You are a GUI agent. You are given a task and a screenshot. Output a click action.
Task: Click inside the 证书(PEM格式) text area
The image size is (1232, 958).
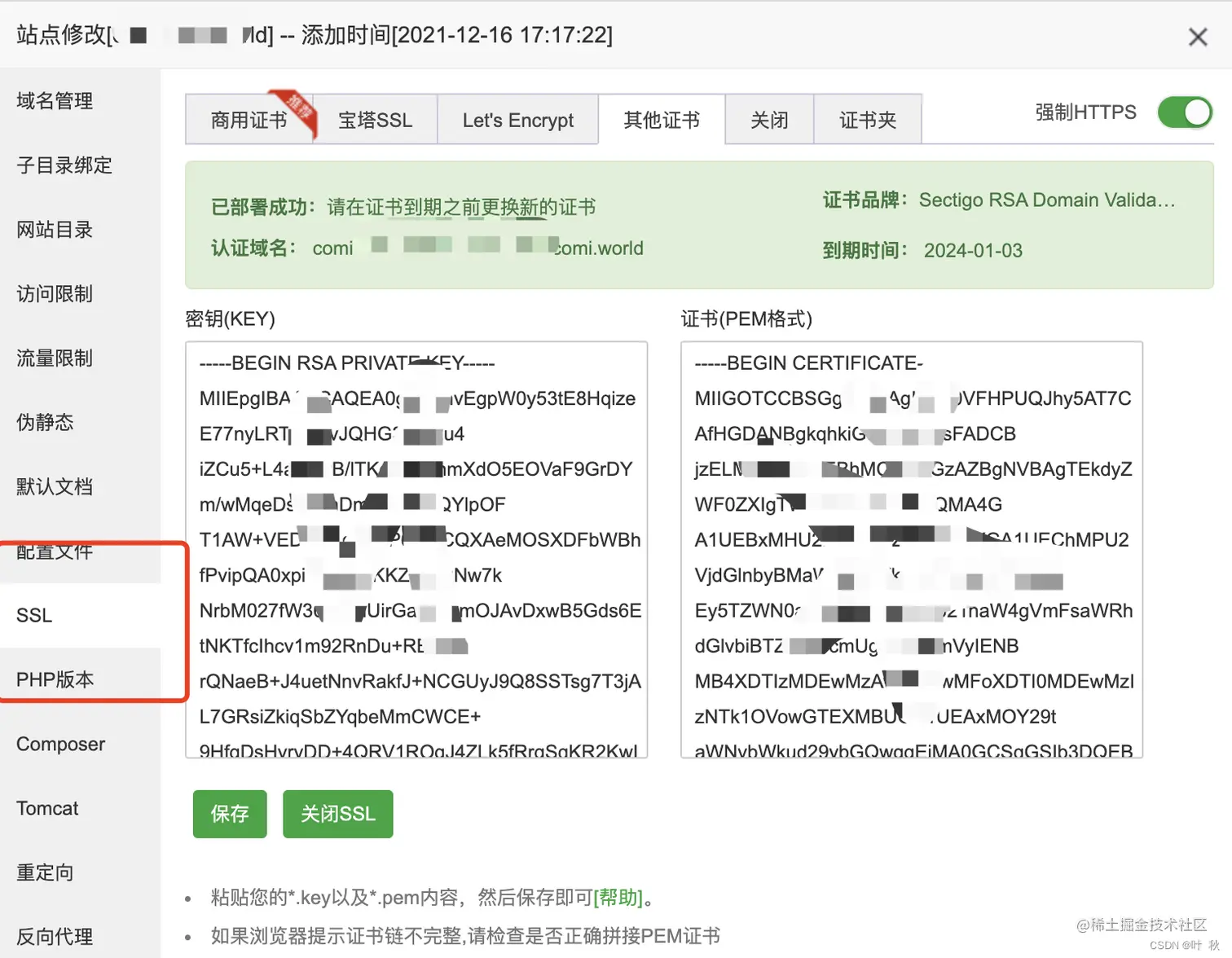pyautogui.click(x=912, y=550)
